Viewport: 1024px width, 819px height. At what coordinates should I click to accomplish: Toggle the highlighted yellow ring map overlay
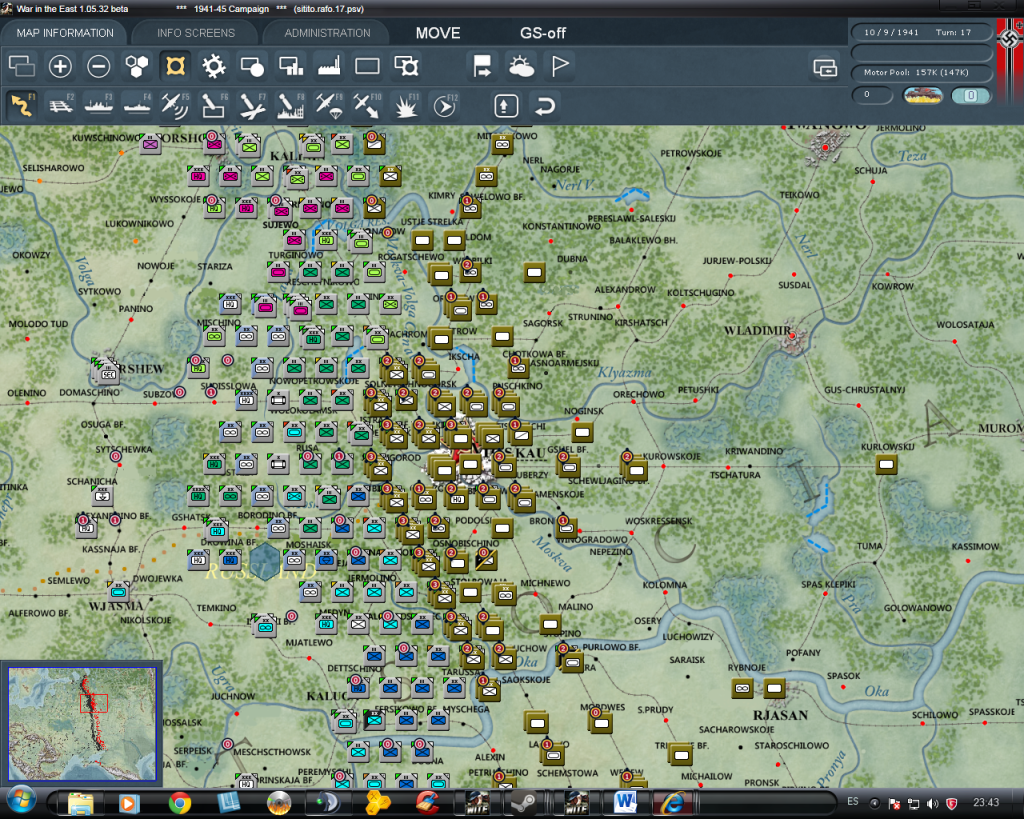[175, 66]
